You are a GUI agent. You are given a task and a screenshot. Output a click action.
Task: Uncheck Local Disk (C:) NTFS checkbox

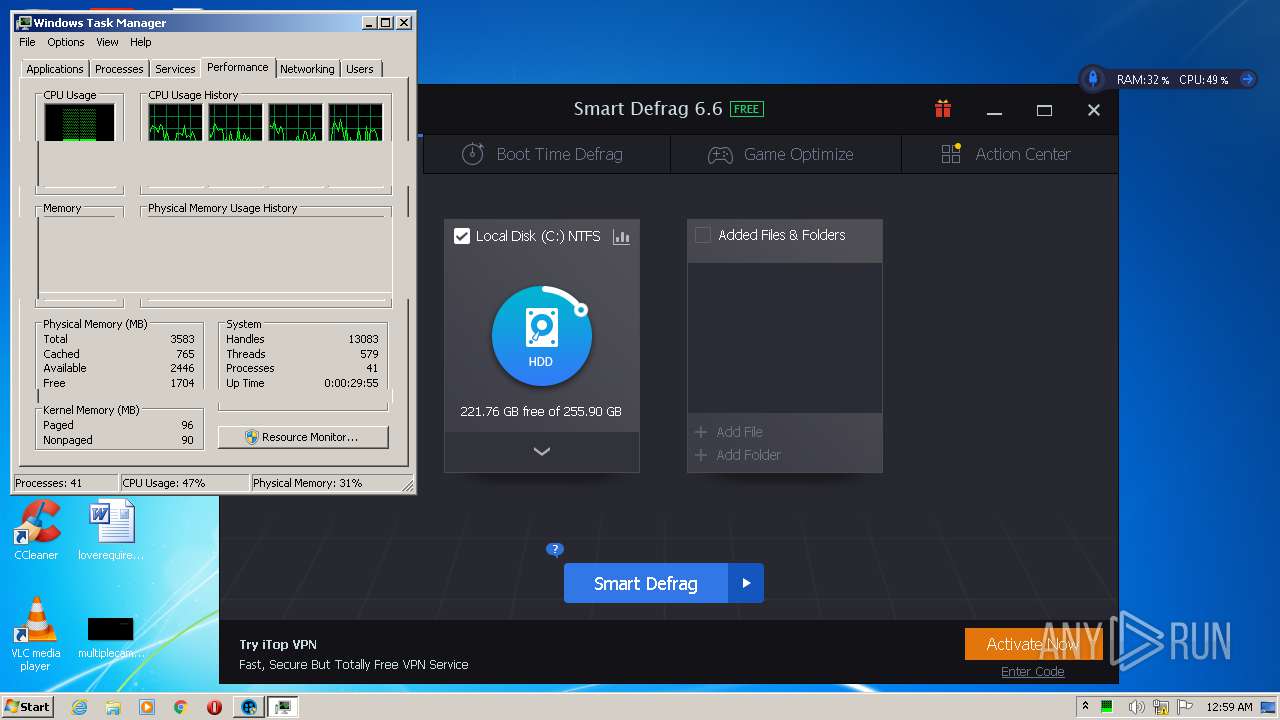tap(462, 236)
